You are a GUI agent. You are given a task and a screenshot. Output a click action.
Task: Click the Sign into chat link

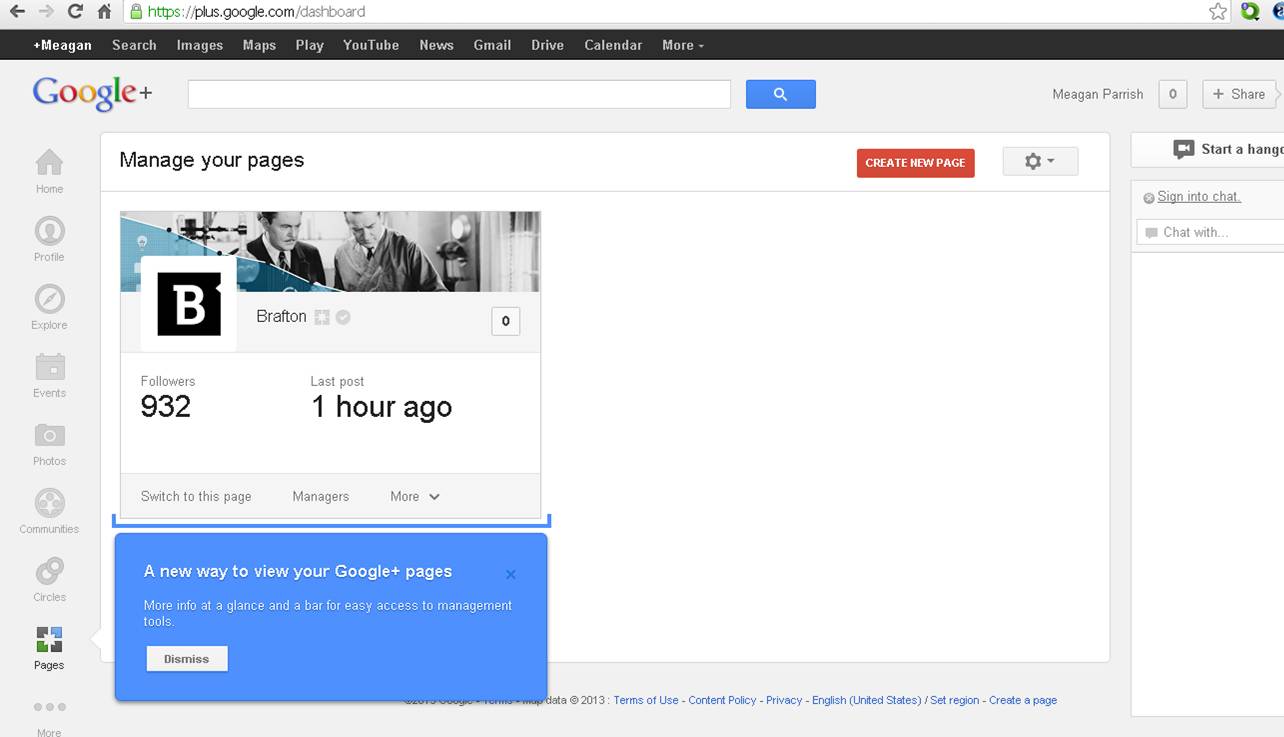point(1199,197)
